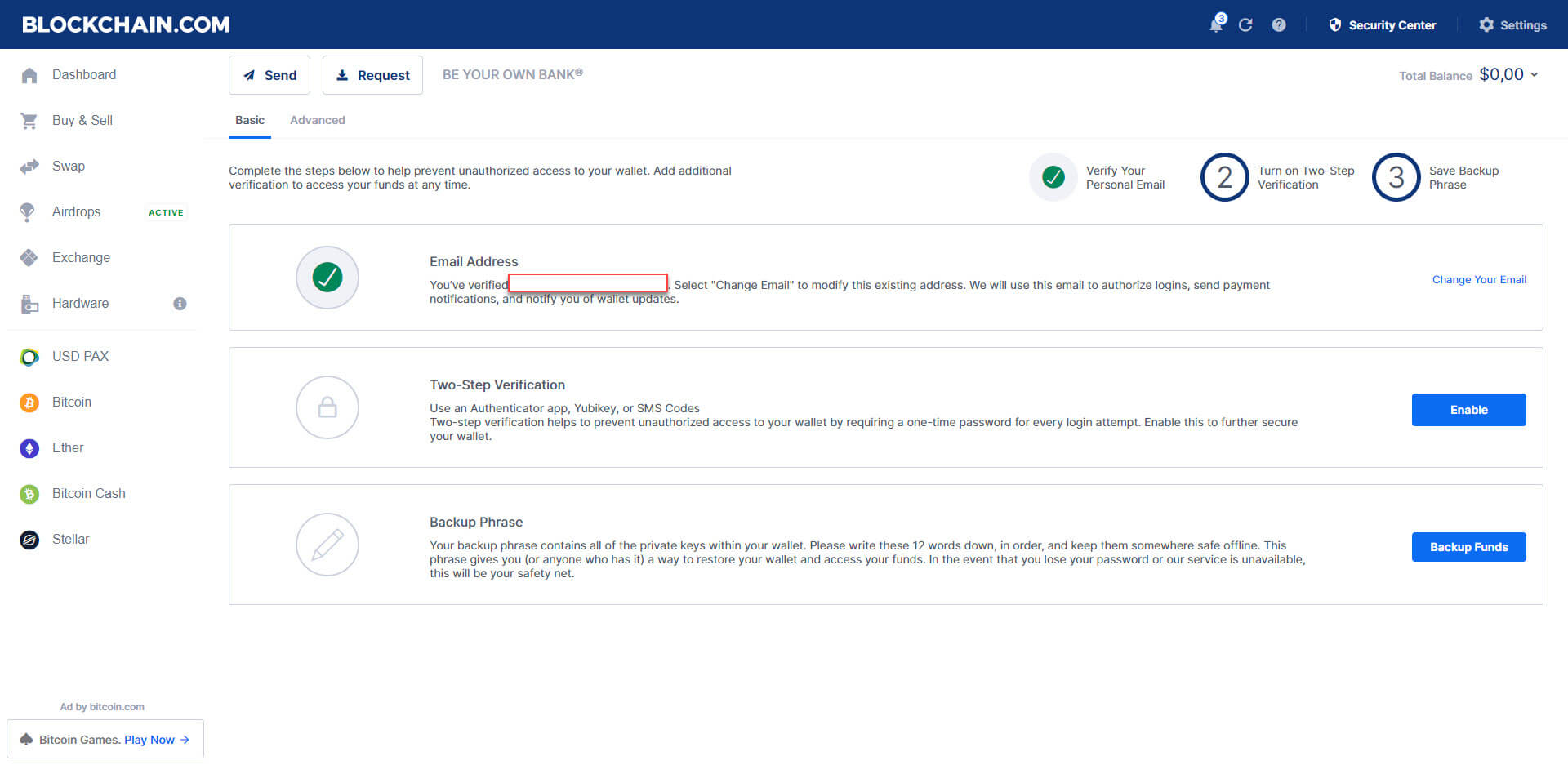Viewport: 1568px width, 765px height.
Task: Click the BE YOUR OWN BANK tagline
Action: tap(513, 74)
